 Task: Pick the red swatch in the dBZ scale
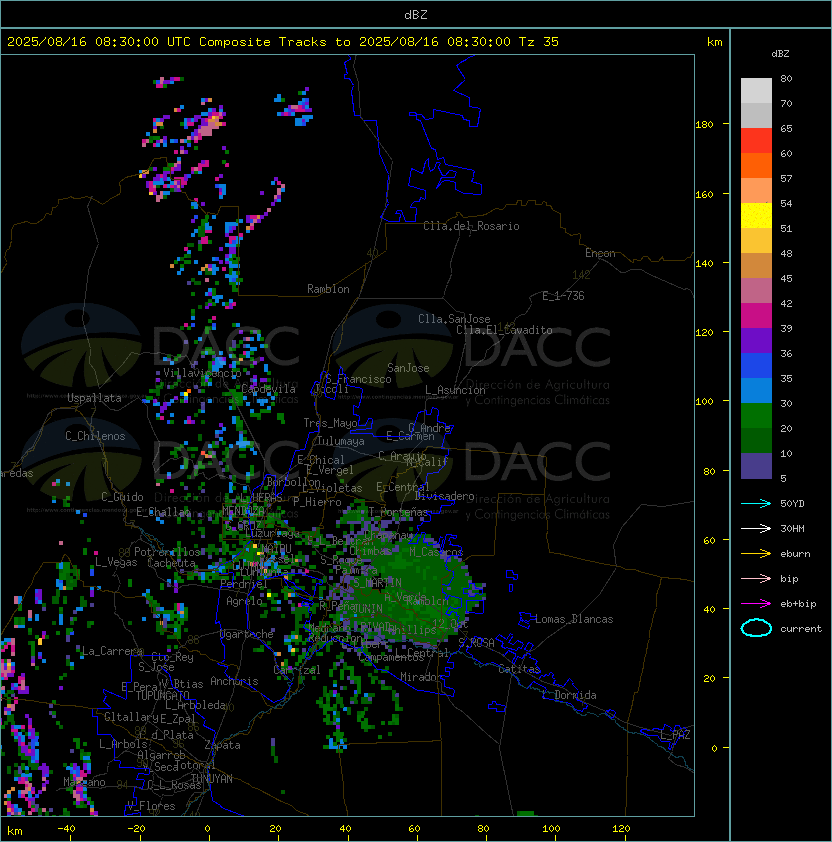(756, 141)
